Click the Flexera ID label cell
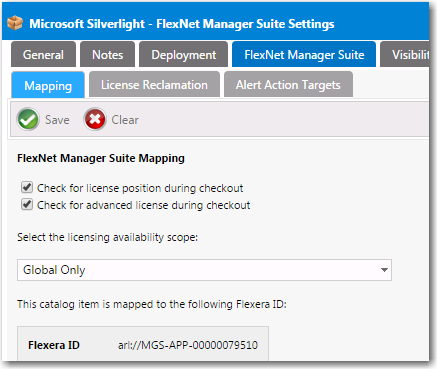The width and height of the screenshot is (437, 369). click(x=54, y=345)
